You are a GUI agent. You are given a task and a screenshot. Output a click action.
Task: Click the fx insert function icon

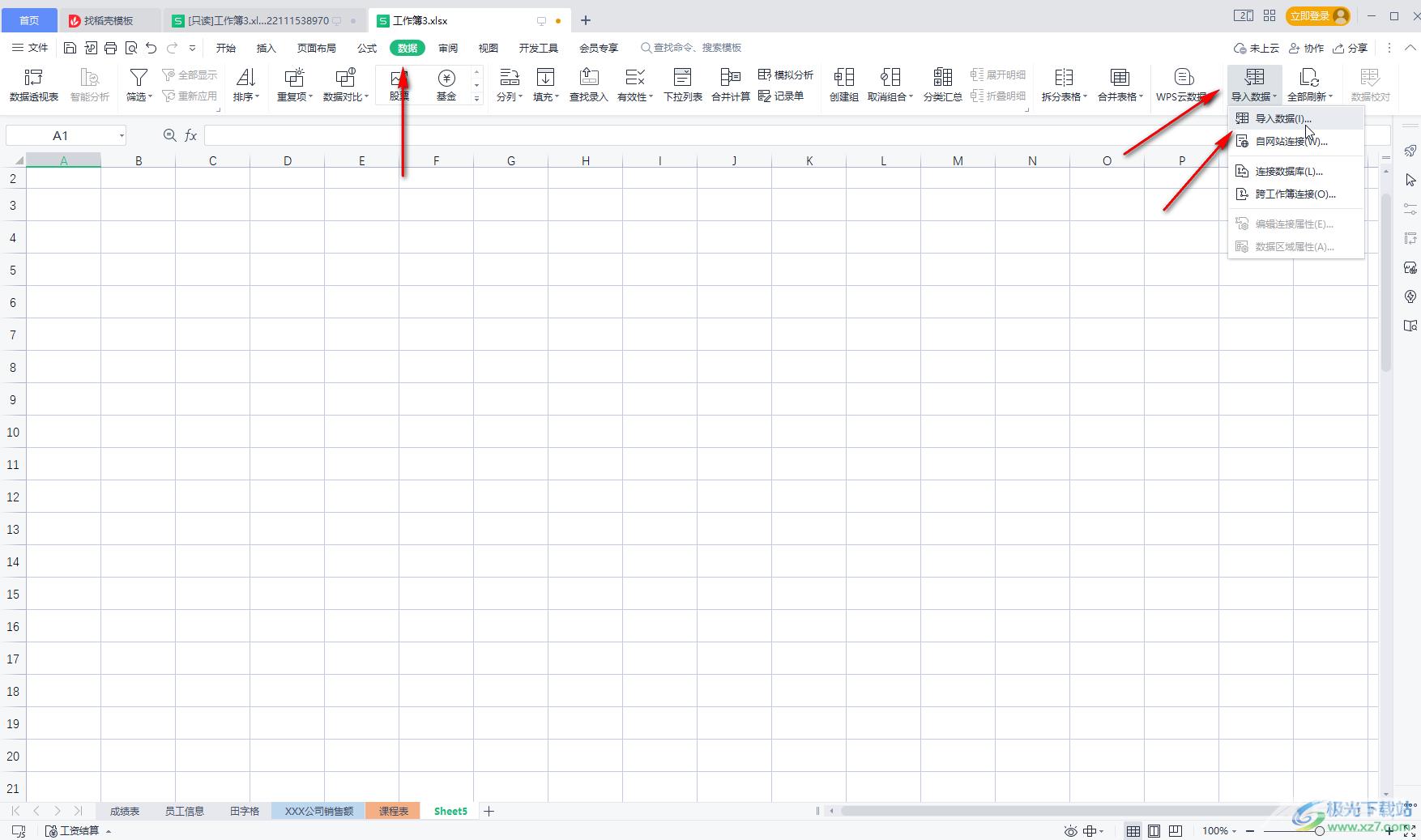pyautogui.click(x=191, y=135)
